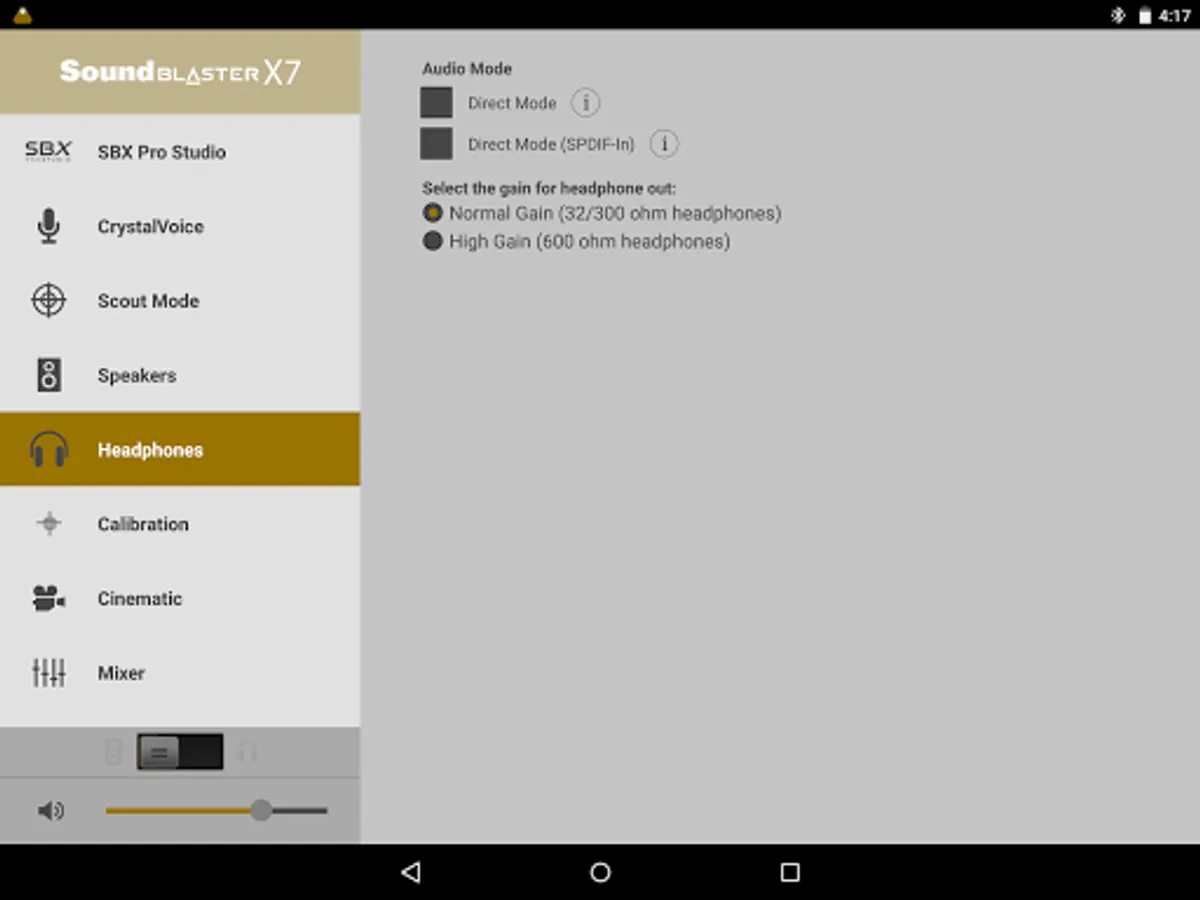Tap the Android back button

[410, 872]
